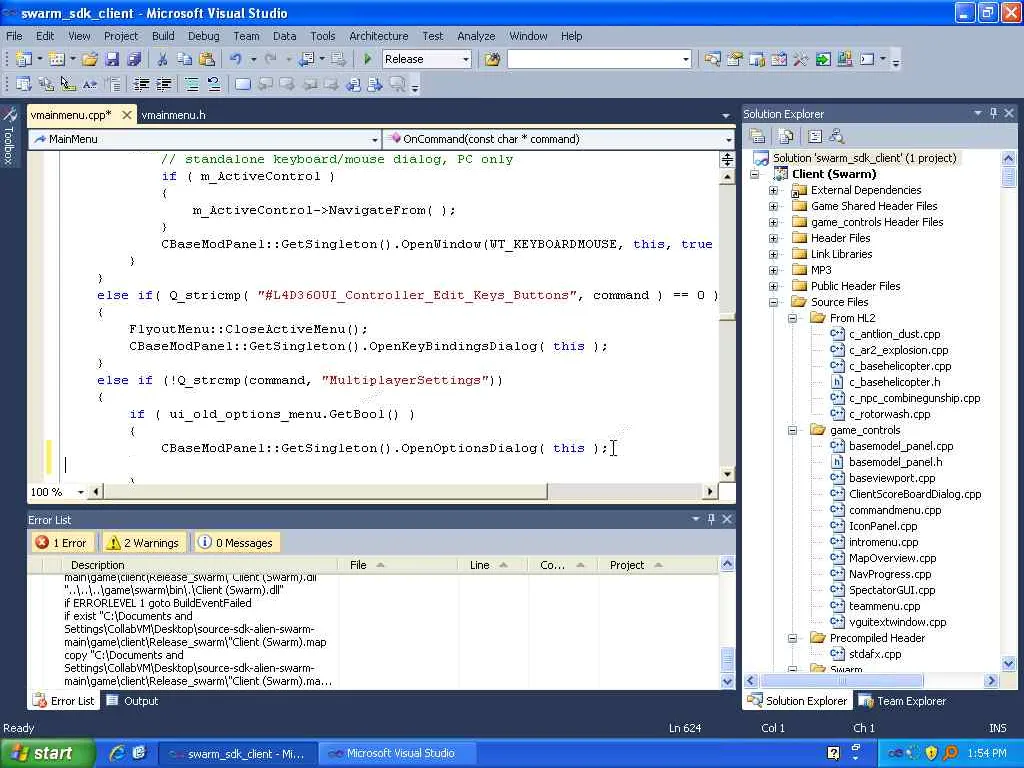Open the Start Page green arrow icon
This screenshot has height=768, width=1024.
coord(823,59)
